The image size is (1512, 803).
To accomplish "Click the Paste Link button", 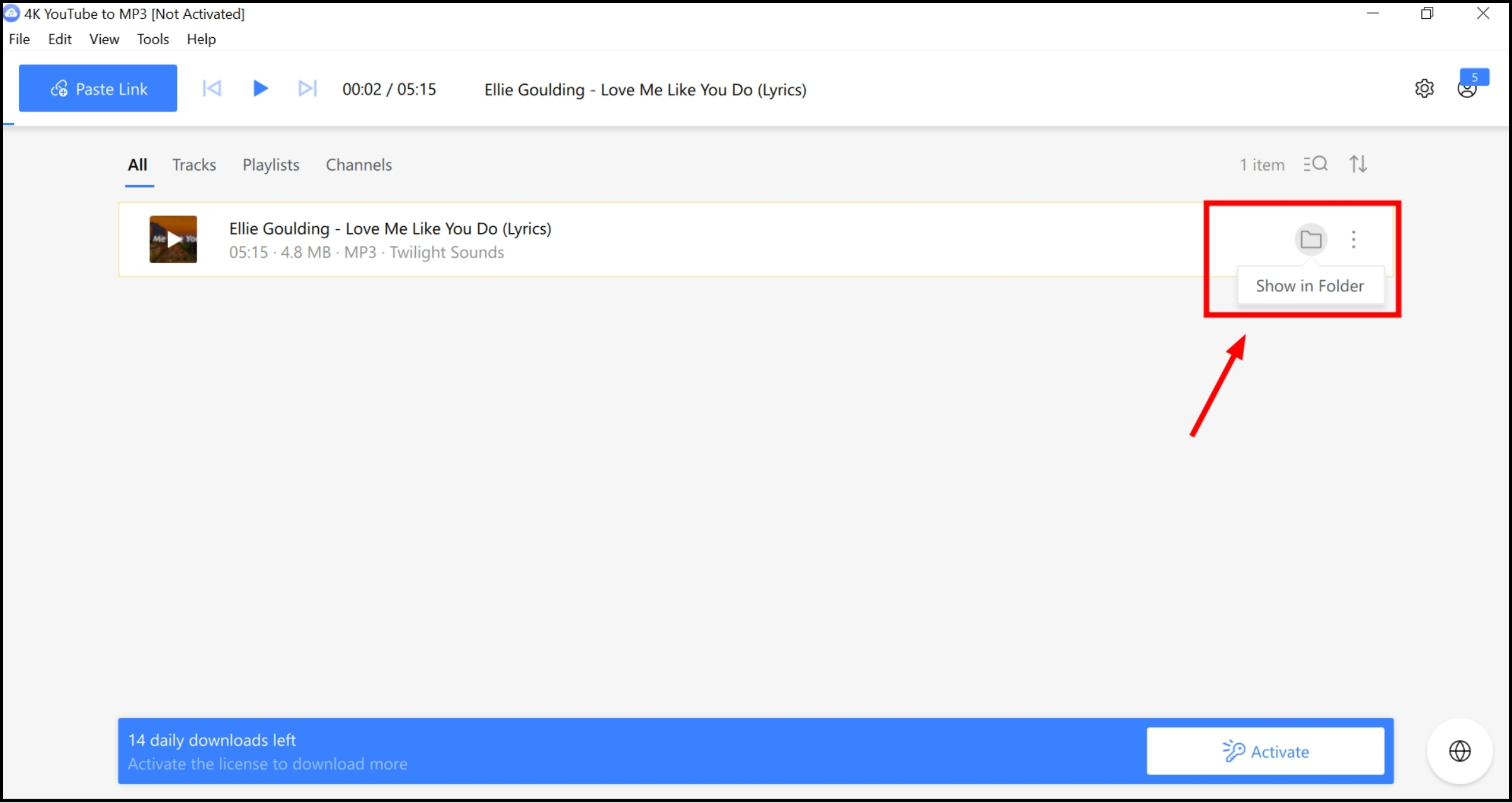I will [x=98, y=88].
